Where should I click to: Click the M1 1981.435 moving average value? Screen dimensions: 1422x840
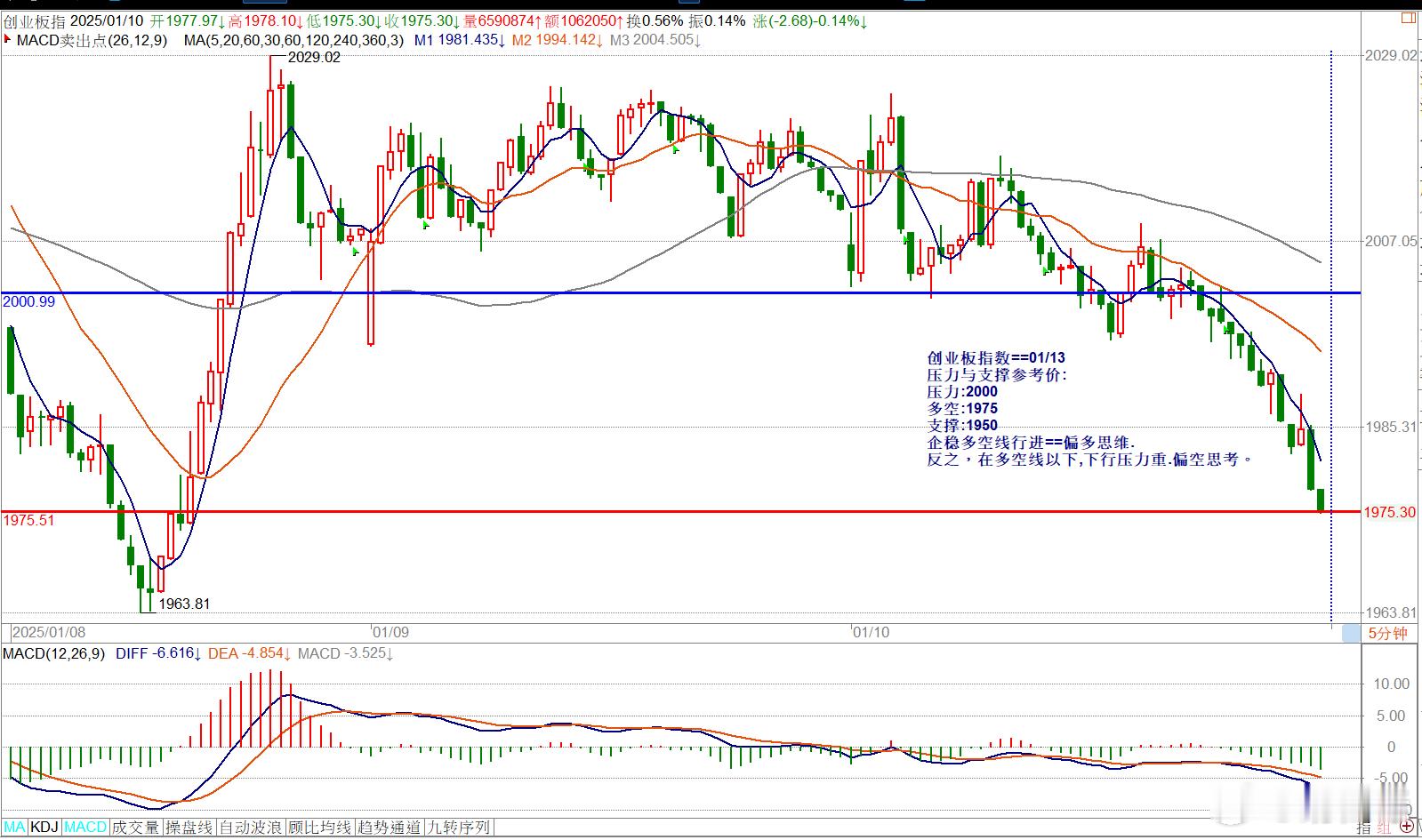coord(460,40)
